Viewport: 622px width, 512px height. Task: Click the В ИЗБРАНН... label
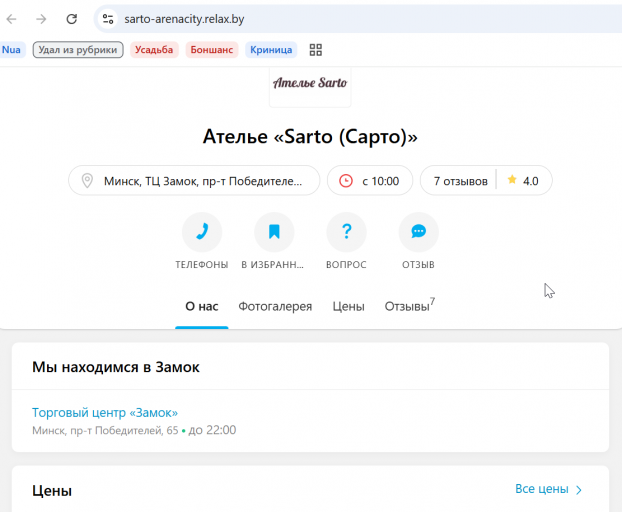(273, 265)
